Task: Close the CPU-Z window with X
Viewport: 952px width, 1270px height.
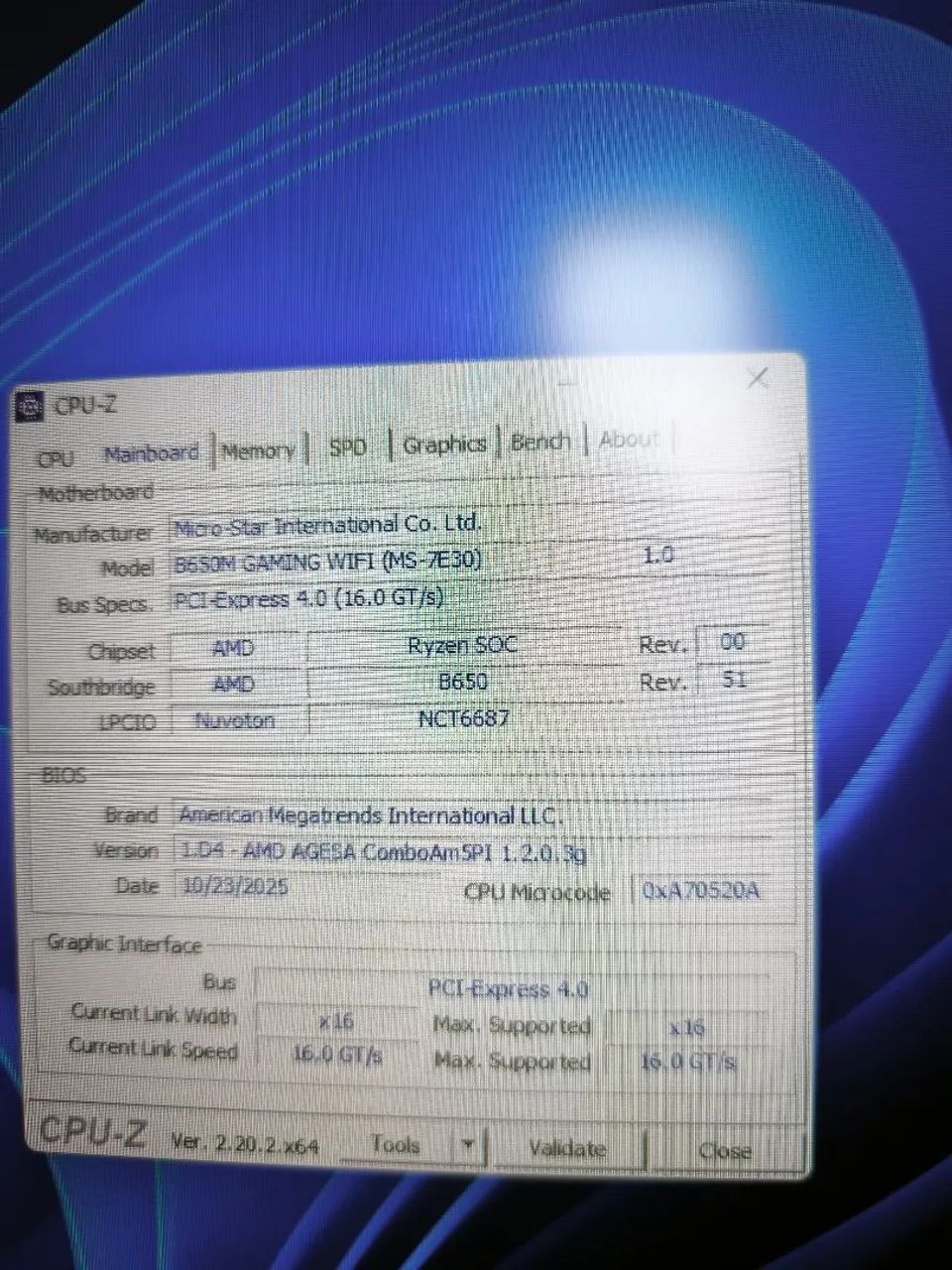Action: click(x=758, y=379)
